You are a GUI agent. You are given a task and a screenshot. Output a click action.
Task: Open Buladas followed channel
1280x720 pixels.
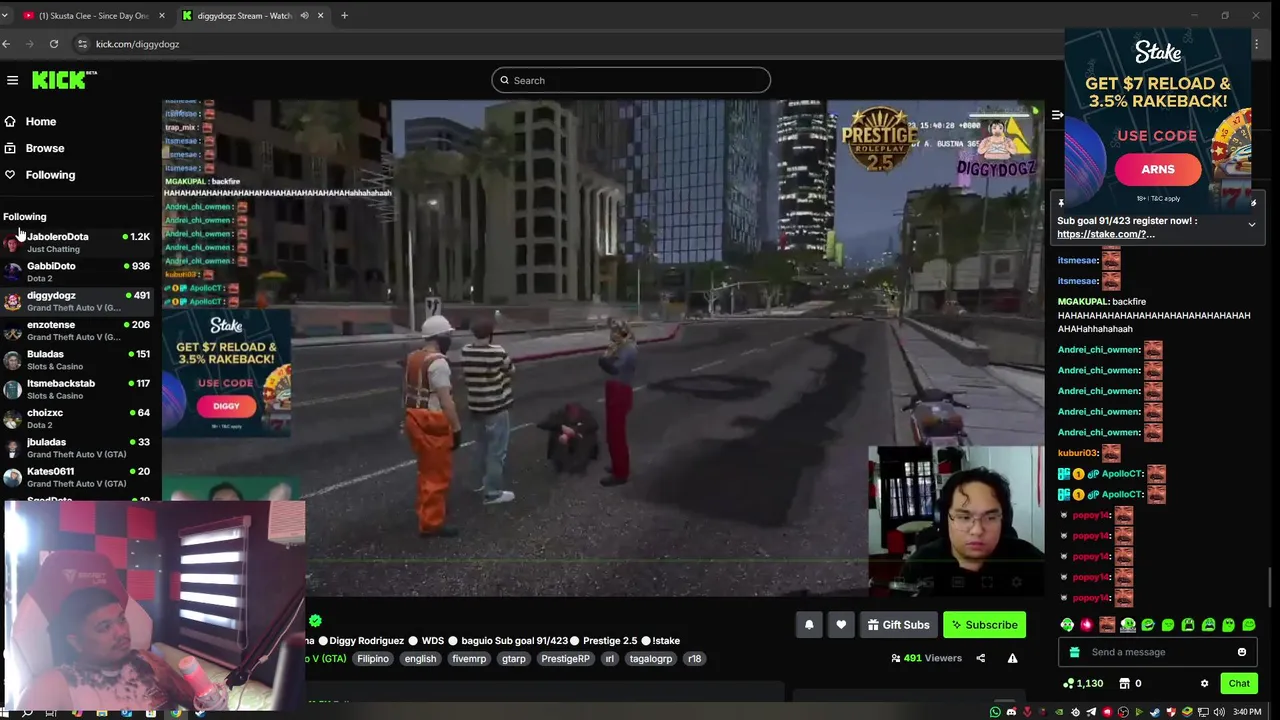point(78,360)
